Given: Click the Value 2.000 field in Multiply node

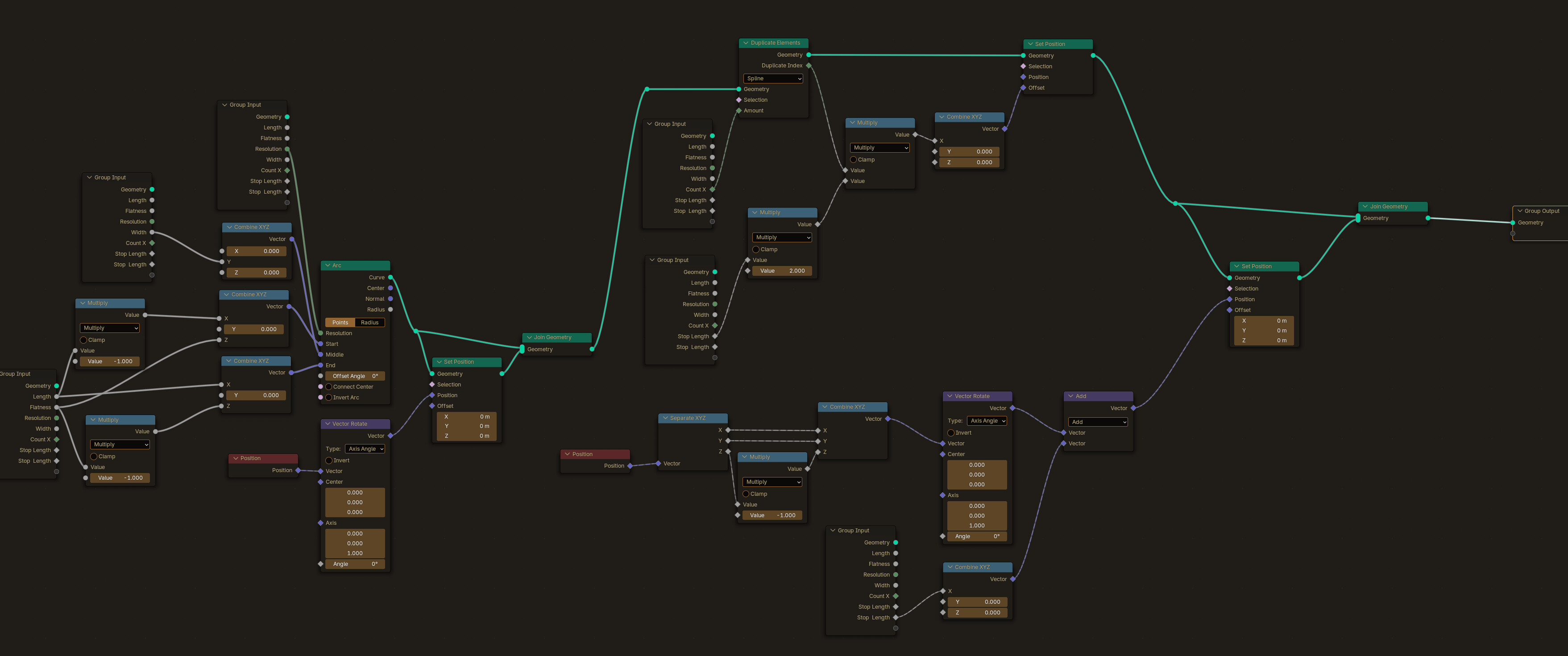Looking at the screenshot, I should [783, 271].
